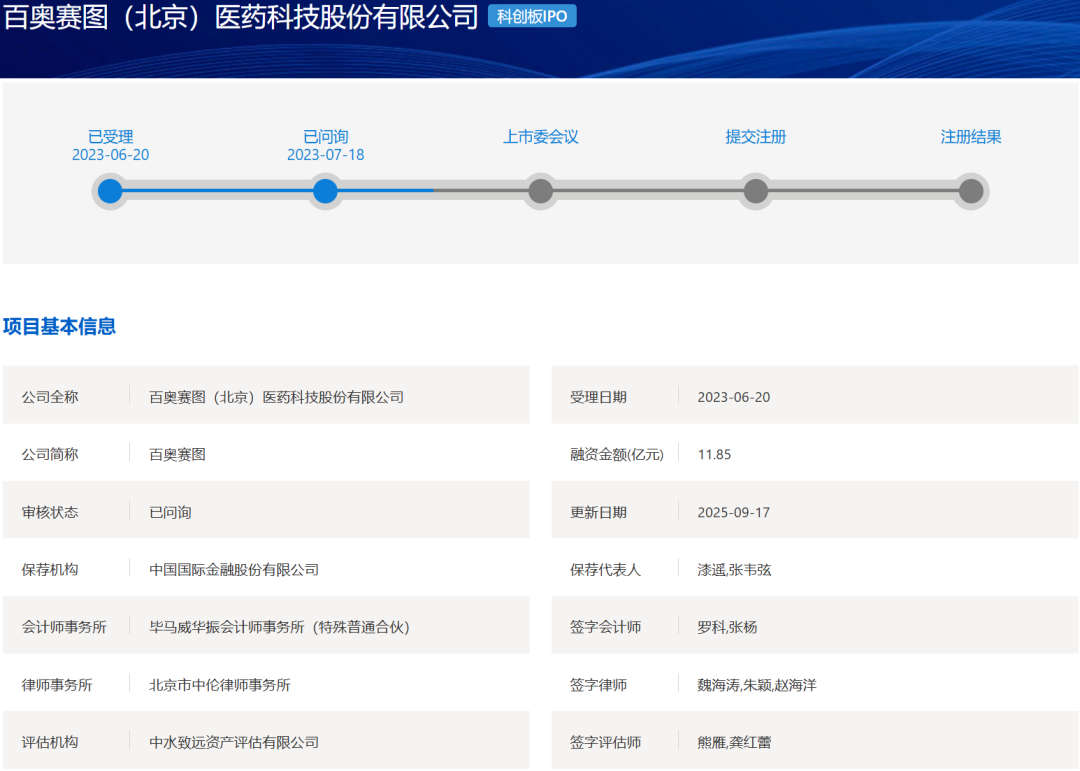Click the 保荐机构 field label

(50, 569)
